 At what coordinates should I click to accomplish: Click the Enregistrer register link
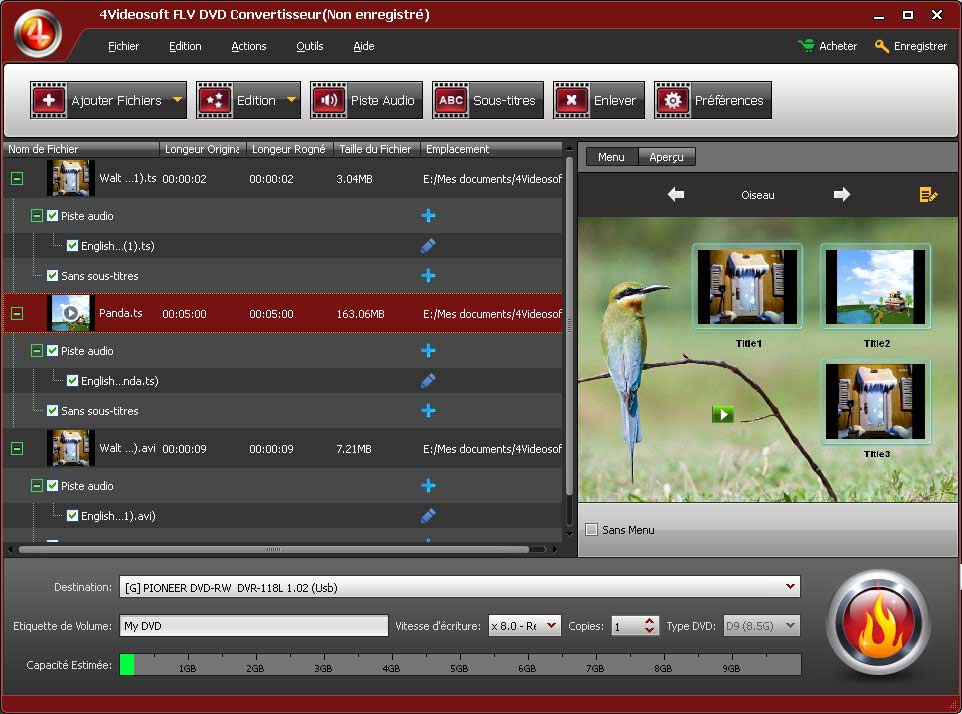(911, 46)
